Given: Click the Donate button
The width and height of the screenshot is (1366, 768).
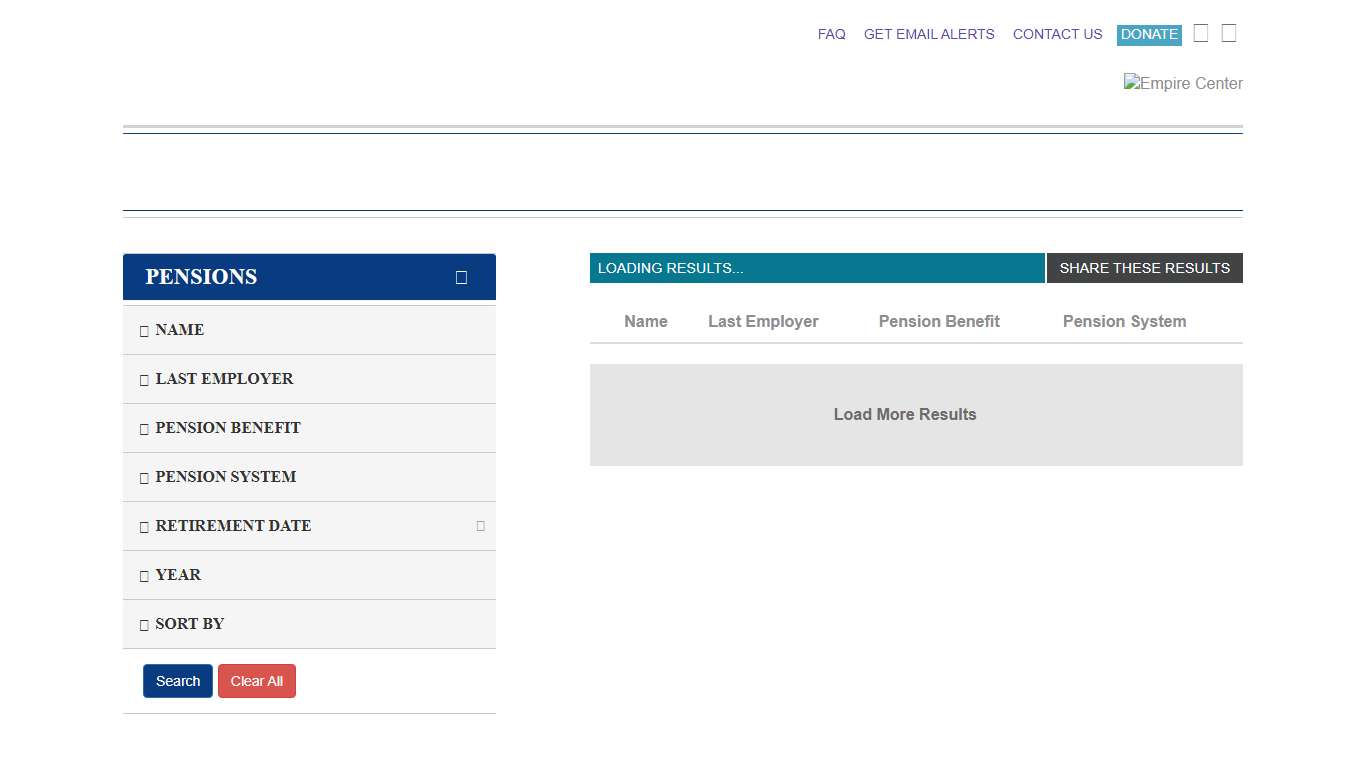Looking at the screenshot, I should click(x=1149, y=35).
